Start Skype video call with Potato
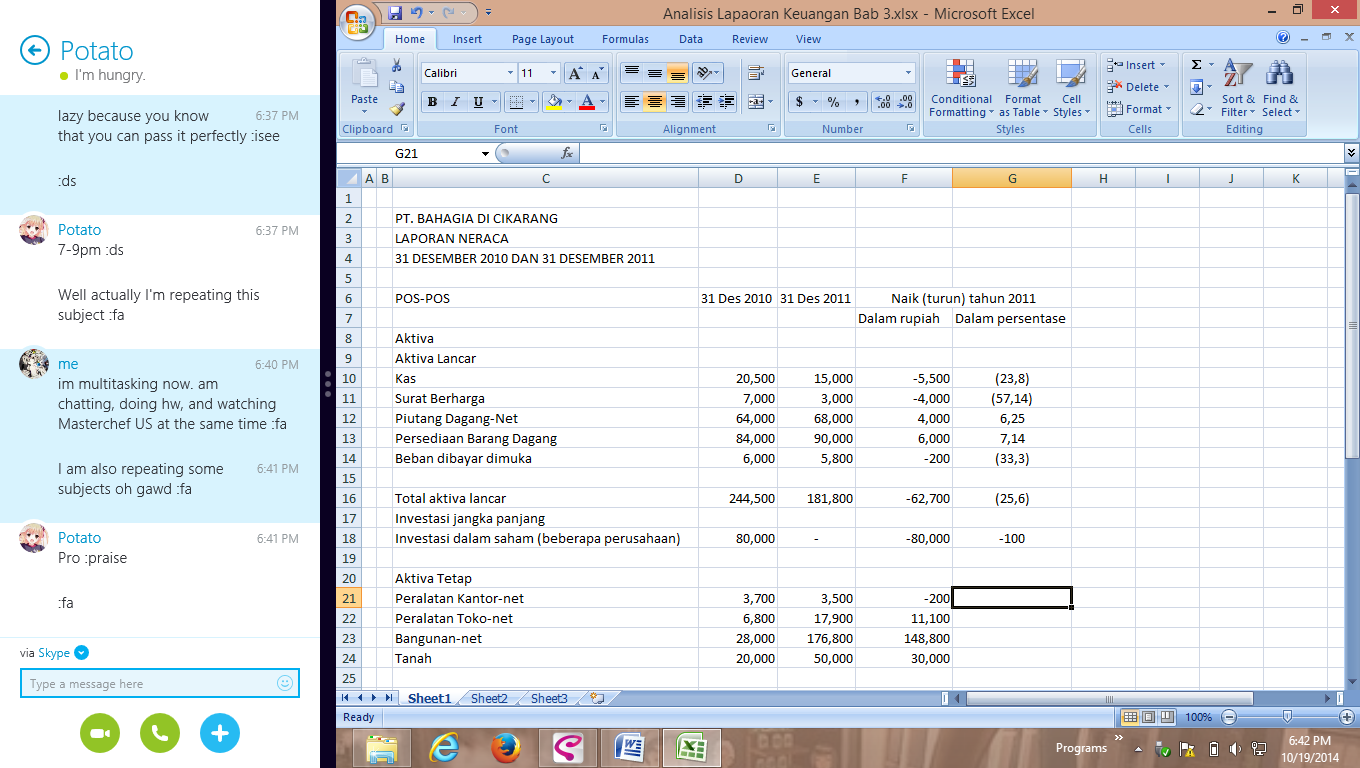This screenshot has width=1360, height=768. click(100, 733)
